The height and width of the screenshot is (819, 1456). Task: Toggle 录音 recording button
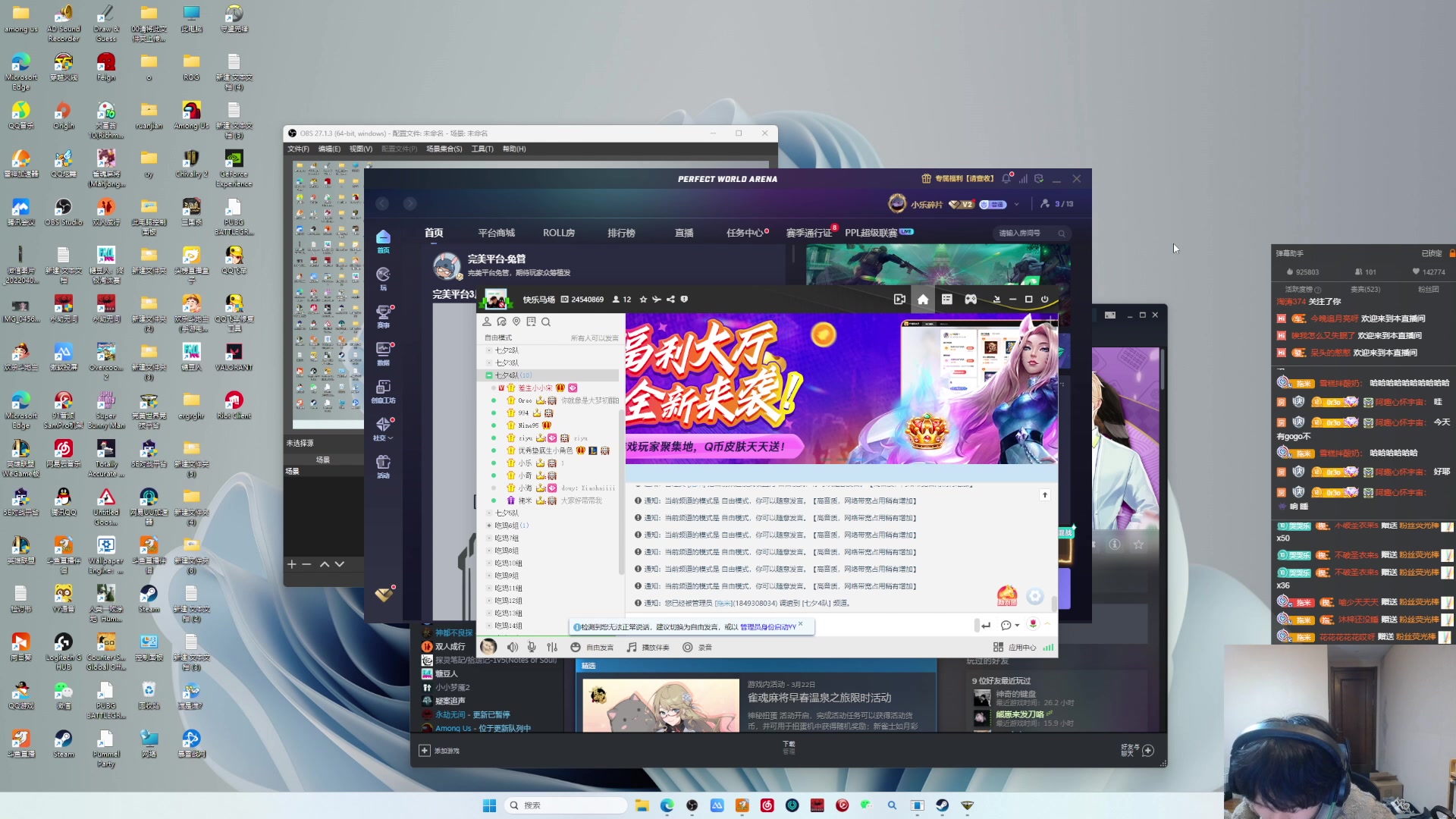(x=697, y=647)
